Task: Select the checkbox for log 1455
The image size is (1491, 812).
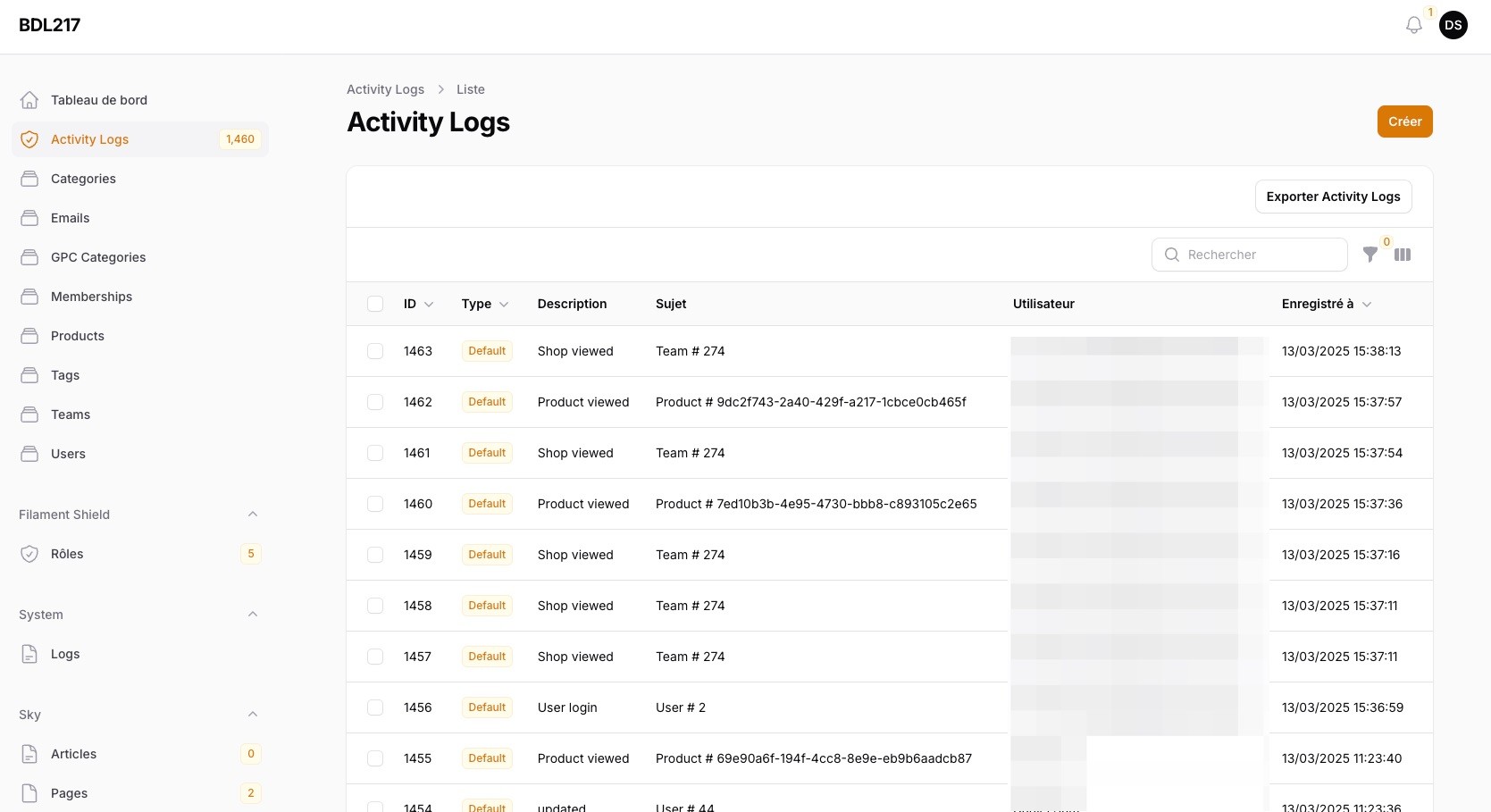Action: pos(375,758)
